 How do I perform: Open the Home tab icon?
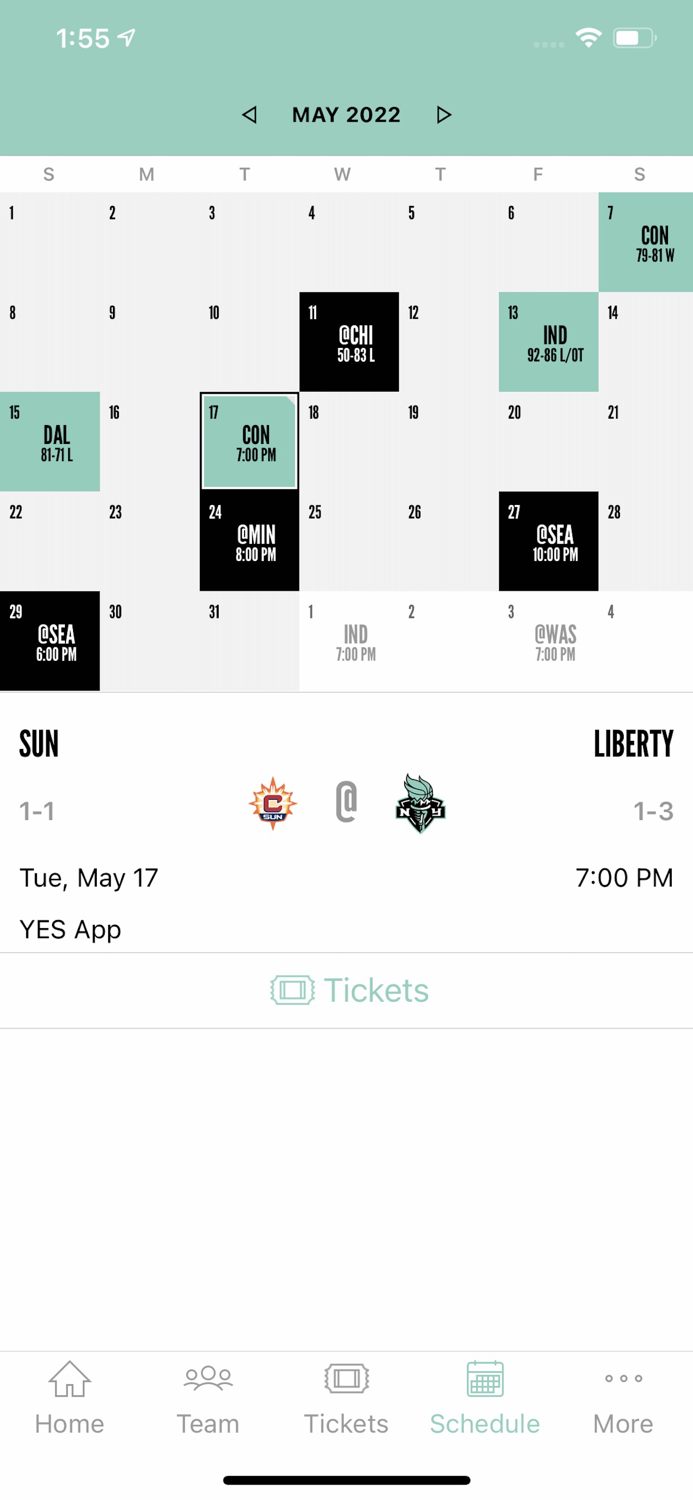(x=69, y=1380)
